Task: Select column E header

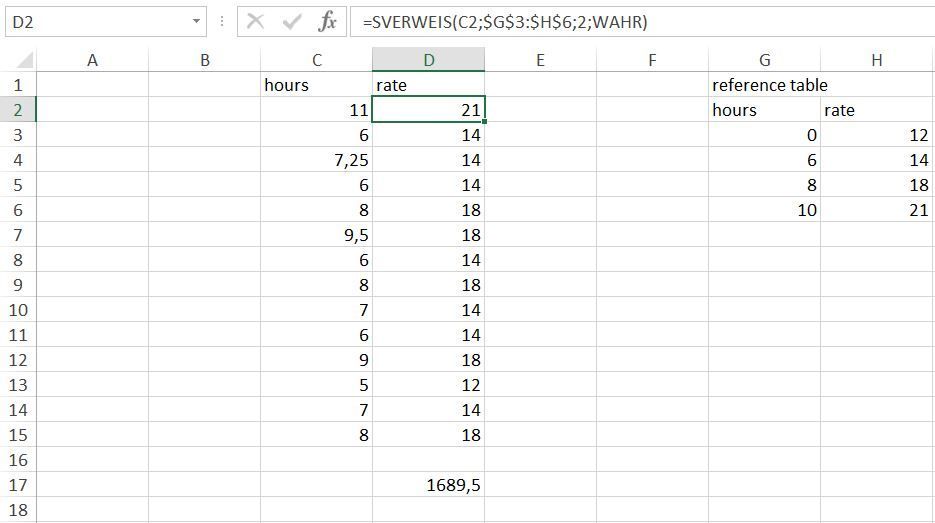Action: 540,60
